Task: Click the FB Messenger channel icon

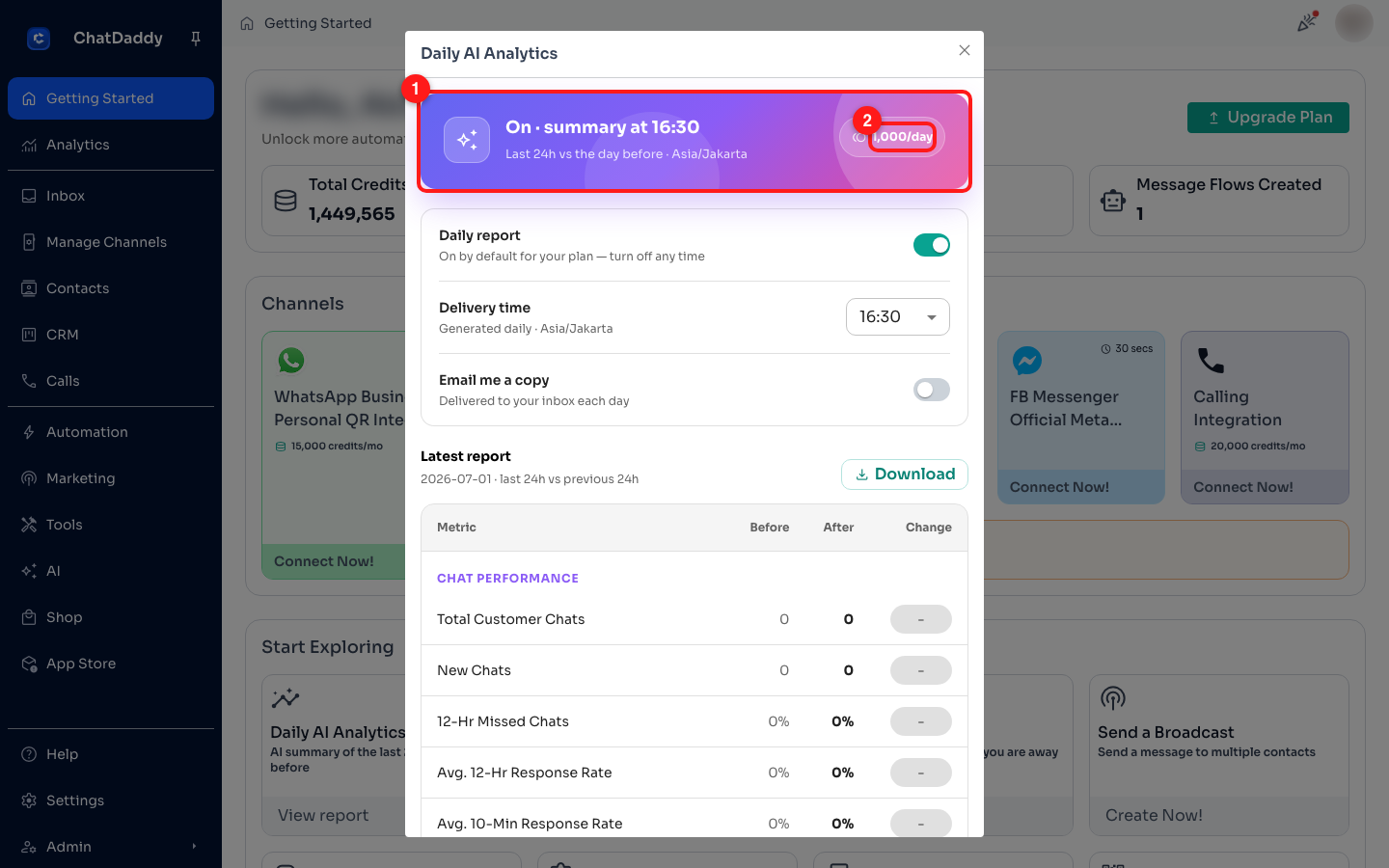Action: [x=1027, y=361]
